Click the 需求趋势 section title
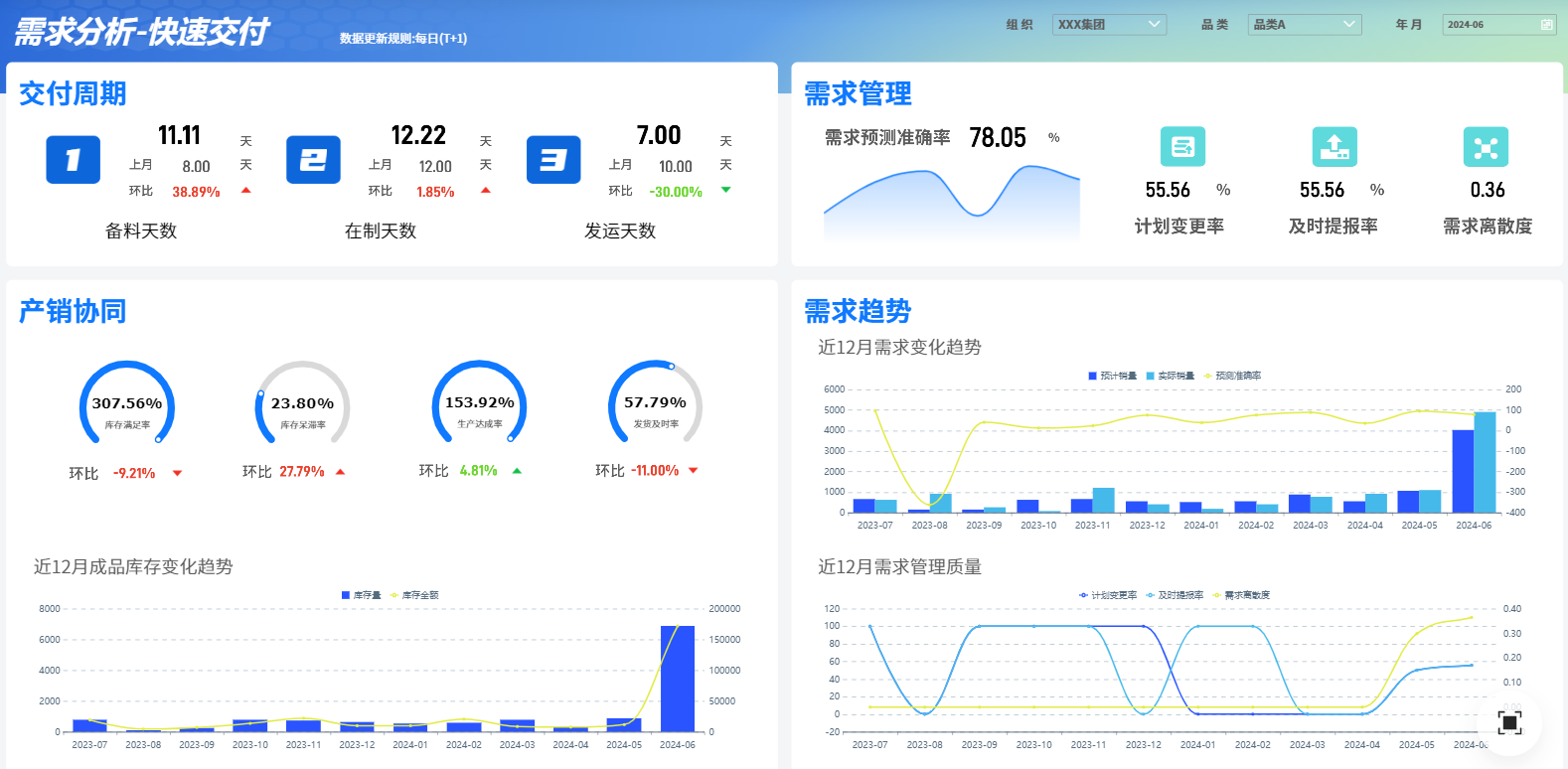This screenshot has height=769, width=1568. (x=858, y=311)
